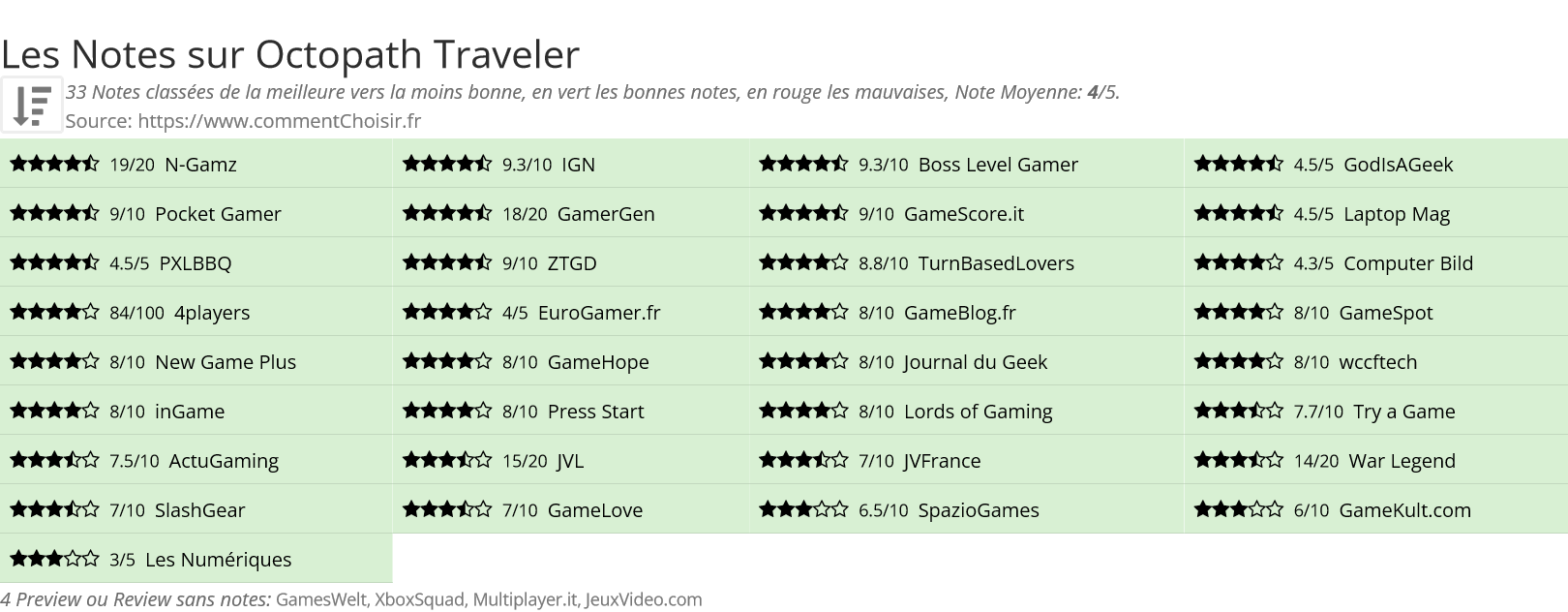Select the TurnBasedLovers 8.8/10 entry
The width and height of the screenshot is (1568, 612).
tap(967, 262)
